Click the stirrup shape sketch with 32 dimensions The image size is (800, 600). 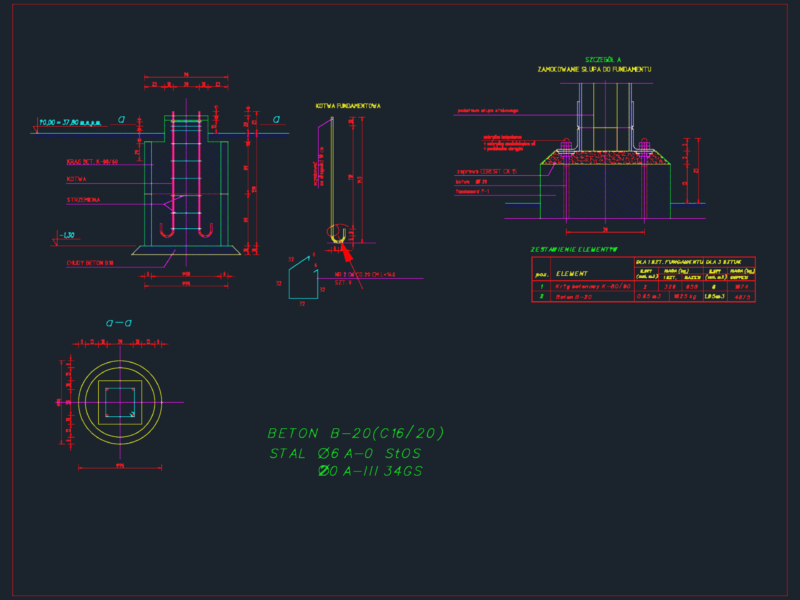[303, 278]
